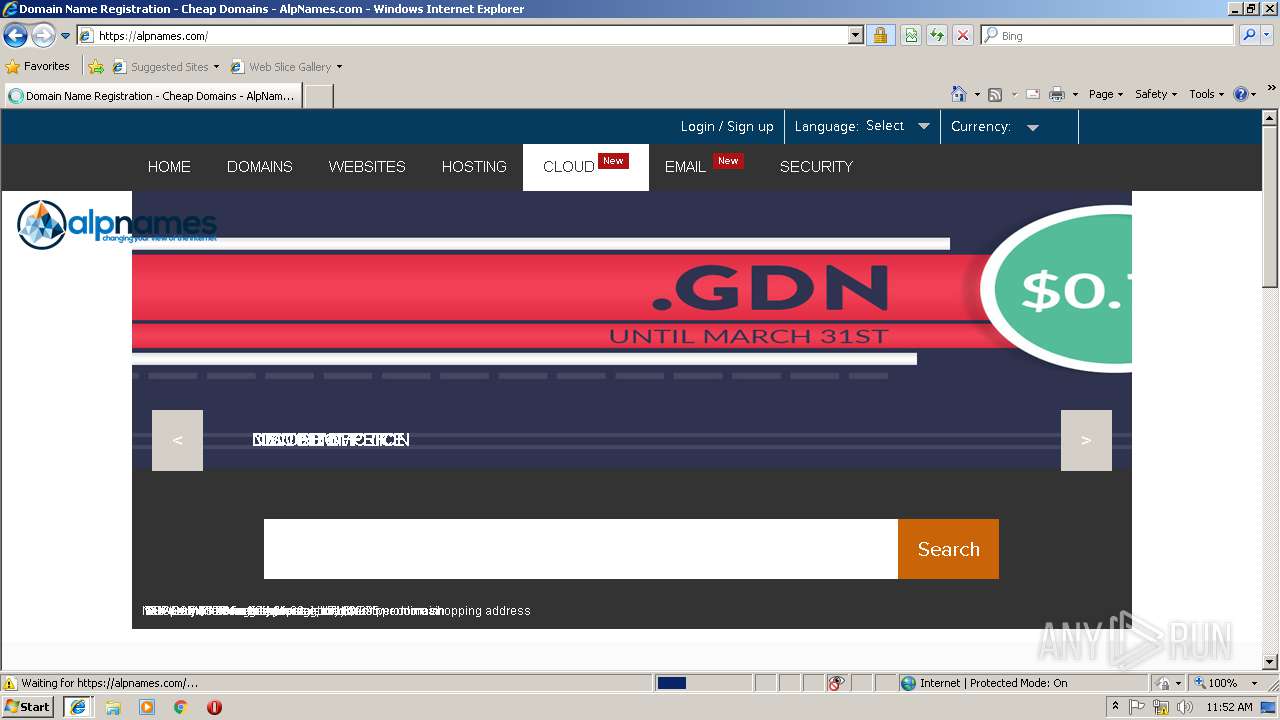Open the search provider dropdown arrow
The width and height of the screenshot is (1280, 720).
[1267, 36]
